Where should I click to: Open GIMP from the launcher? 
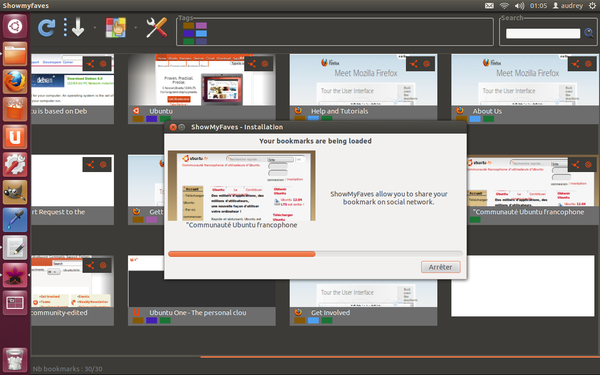click(15, 192)
